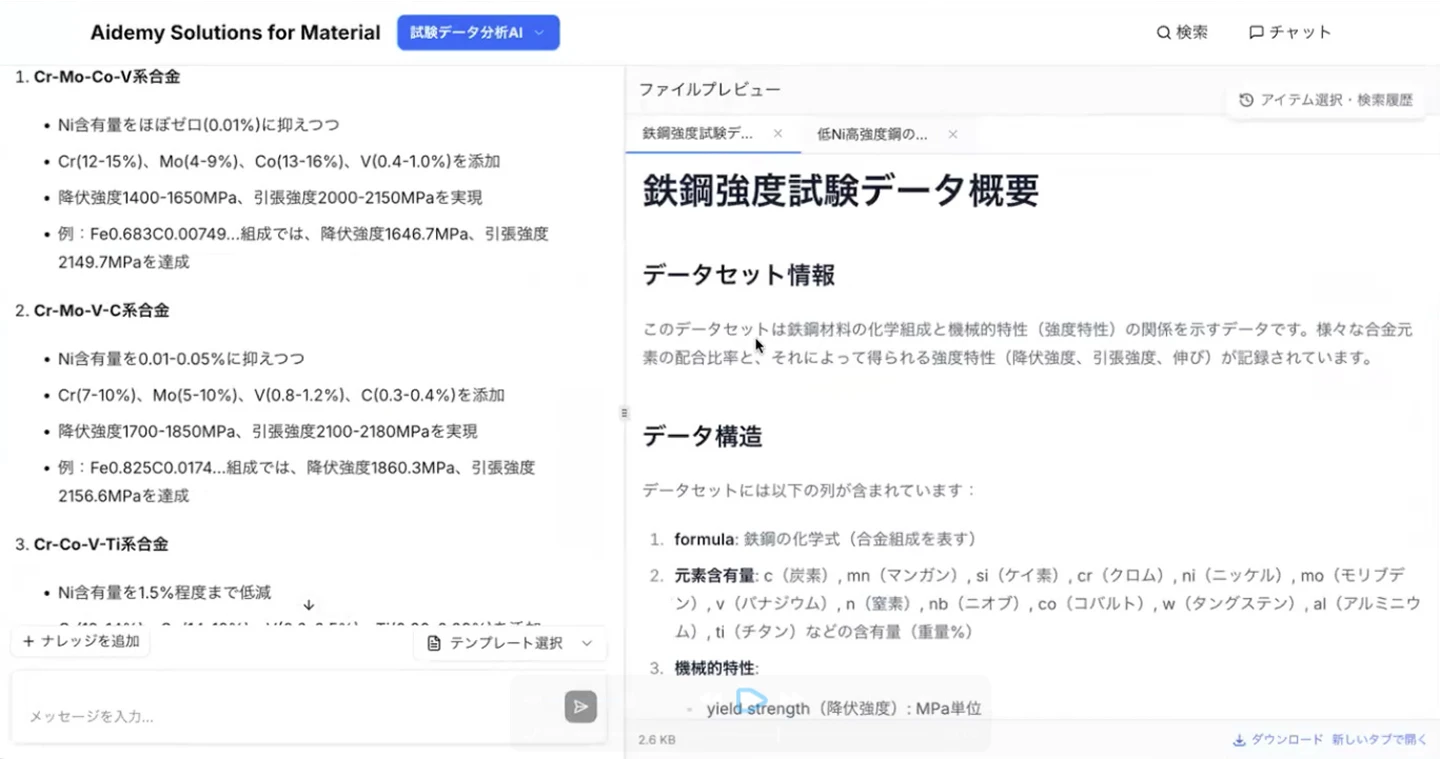Open the file in 新しいタブで開く

click(1381, 739)
